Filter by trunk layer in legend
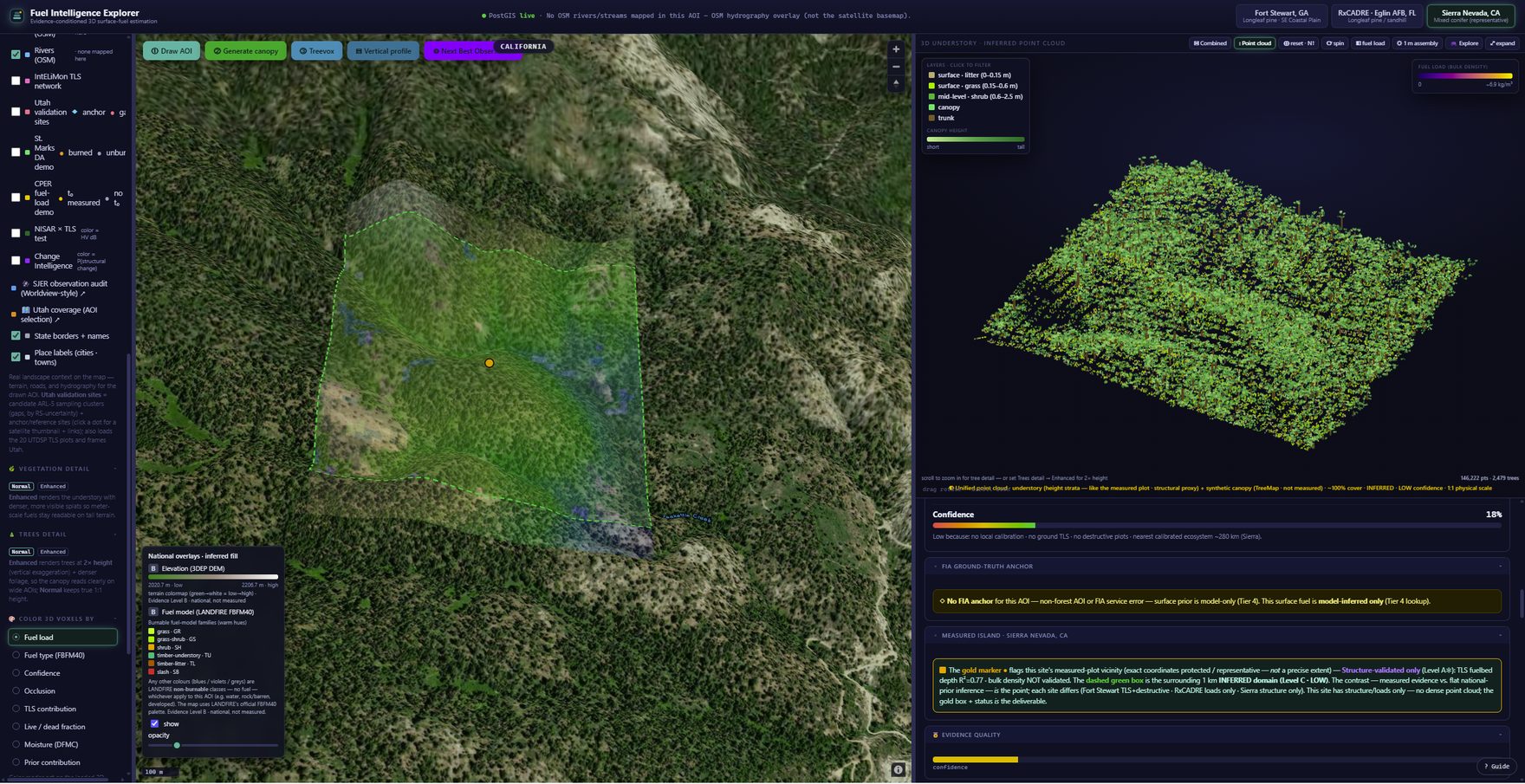 click(941, 118)
